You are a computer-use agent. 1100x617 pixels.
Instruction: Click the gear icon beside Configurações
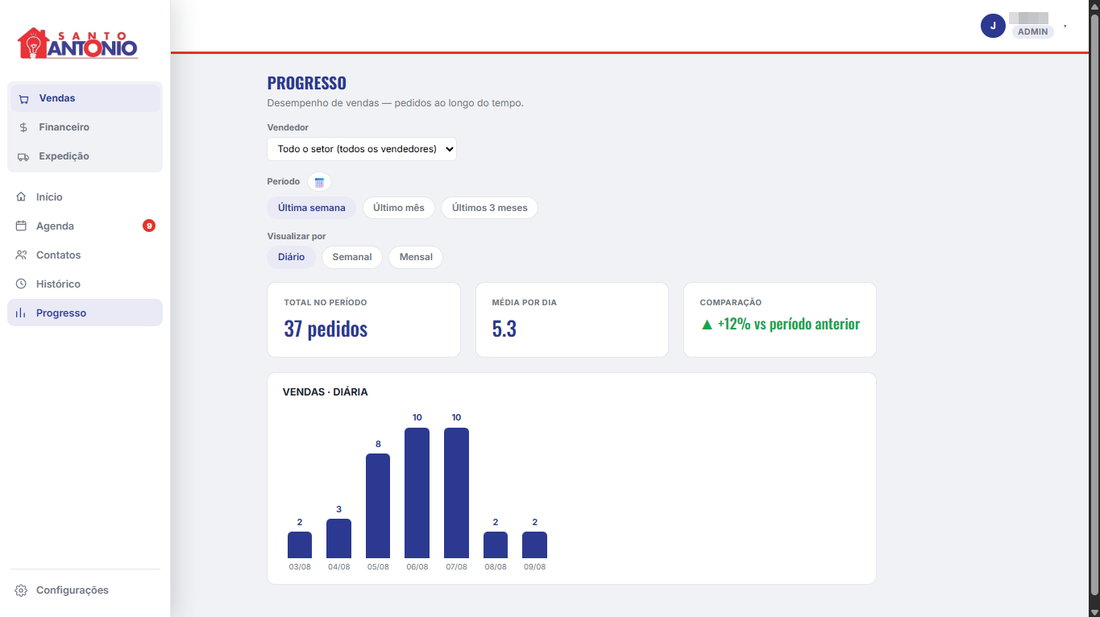pos(21,590)
